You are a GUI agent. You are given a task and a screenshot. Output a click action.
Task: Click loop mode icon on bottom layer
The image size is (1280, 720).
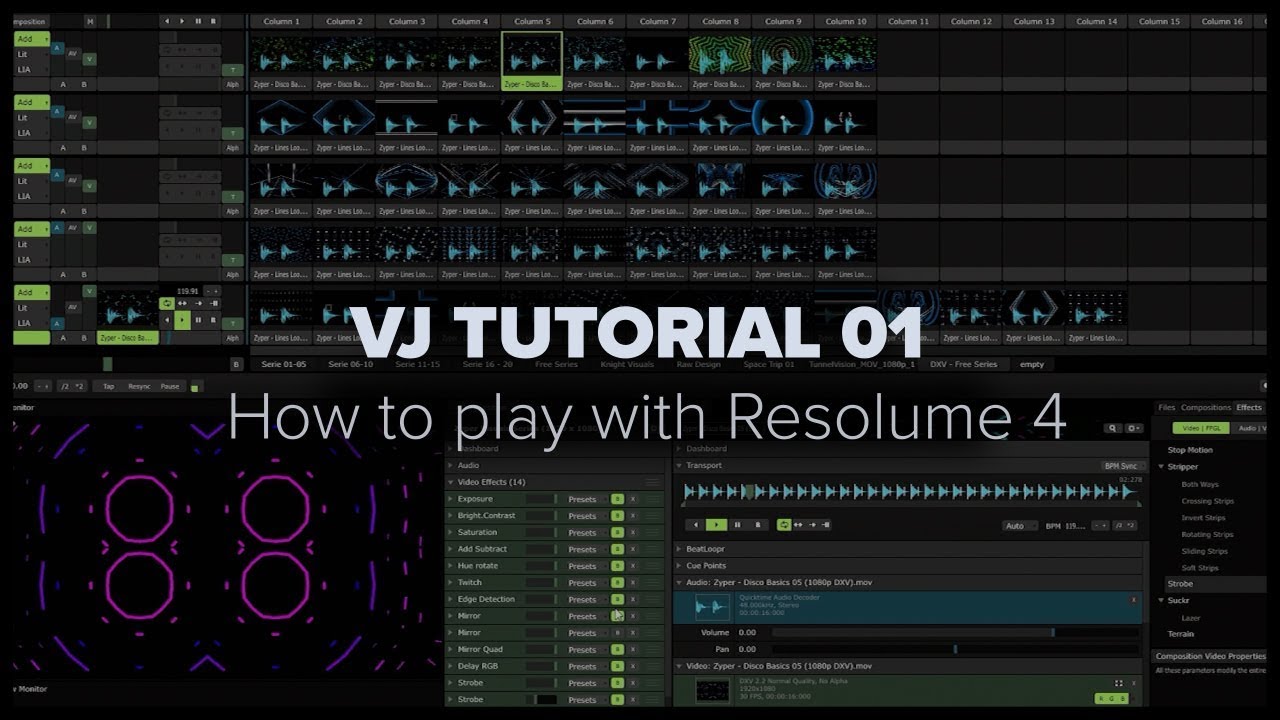click(x=167, y=303)
